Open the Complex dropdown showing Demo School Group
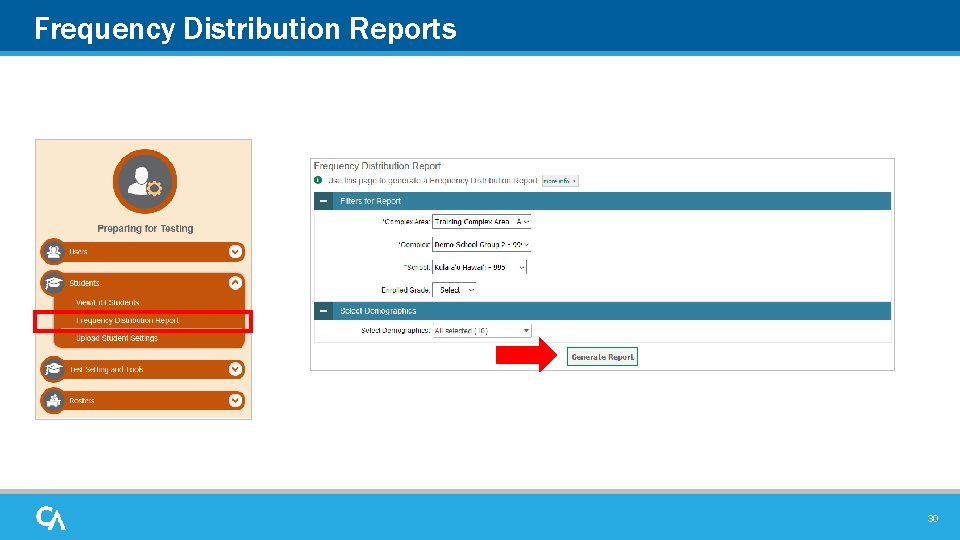The height and width of the screenshot is (540, 960). coord(481,244)
